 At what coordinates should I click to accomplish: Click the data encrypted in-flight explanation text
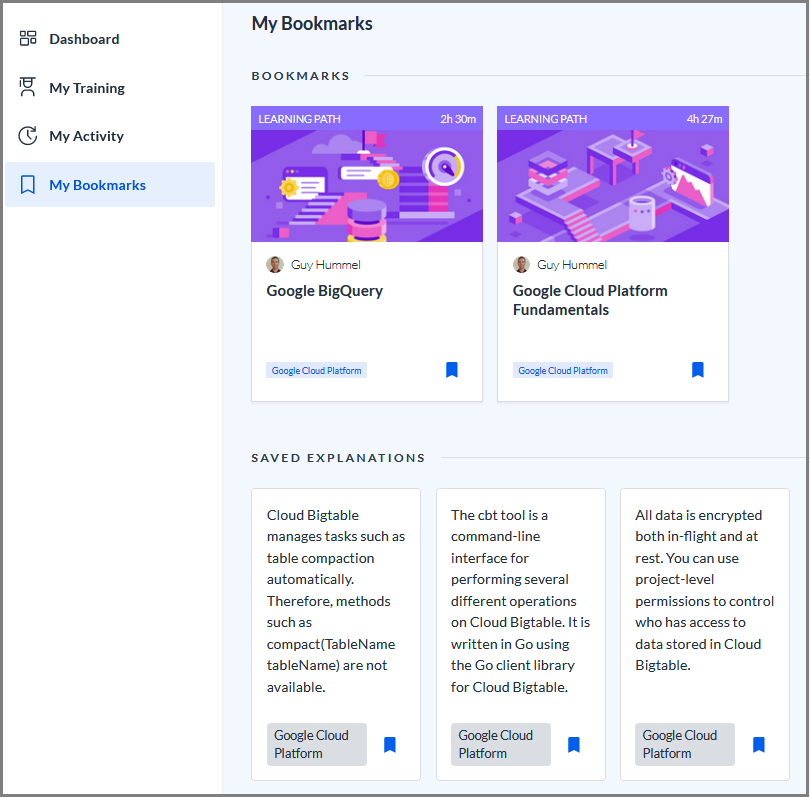pyautogui.click(x=704, y=590)
